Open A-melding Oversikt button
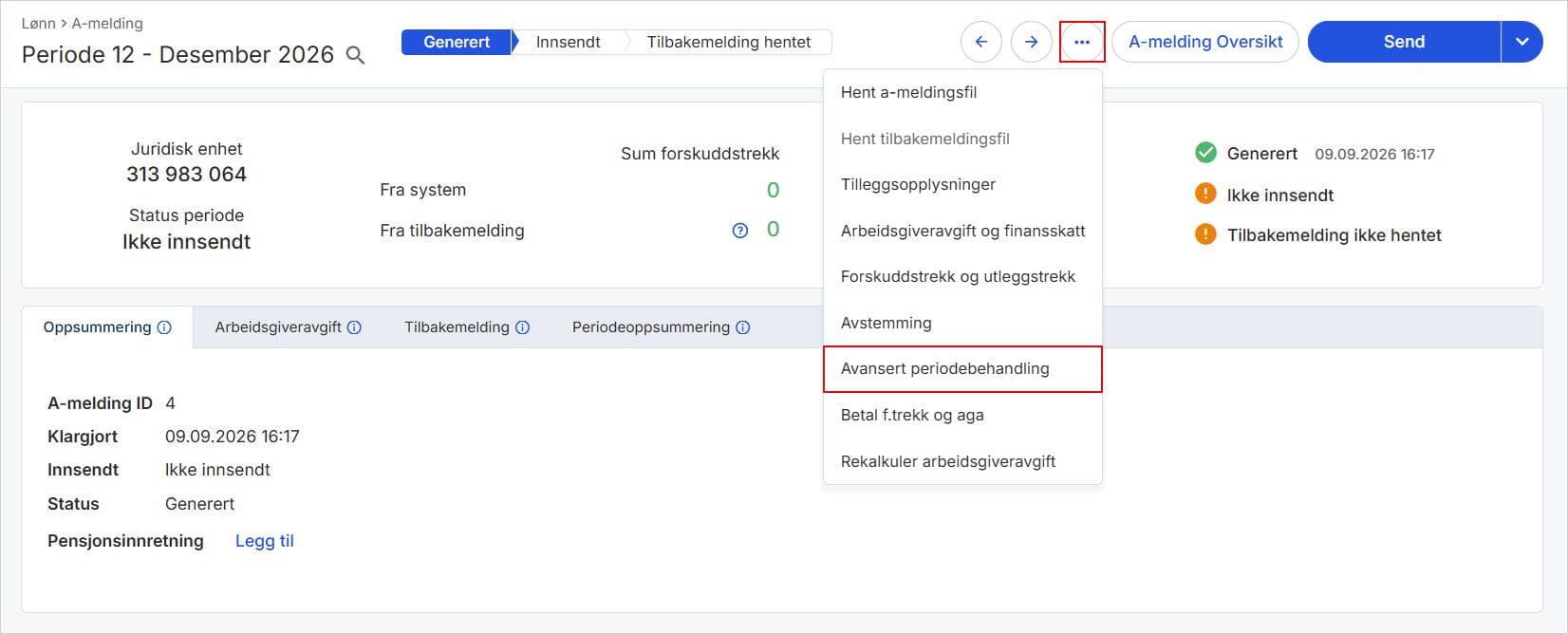 click(x=1205, y=42)
